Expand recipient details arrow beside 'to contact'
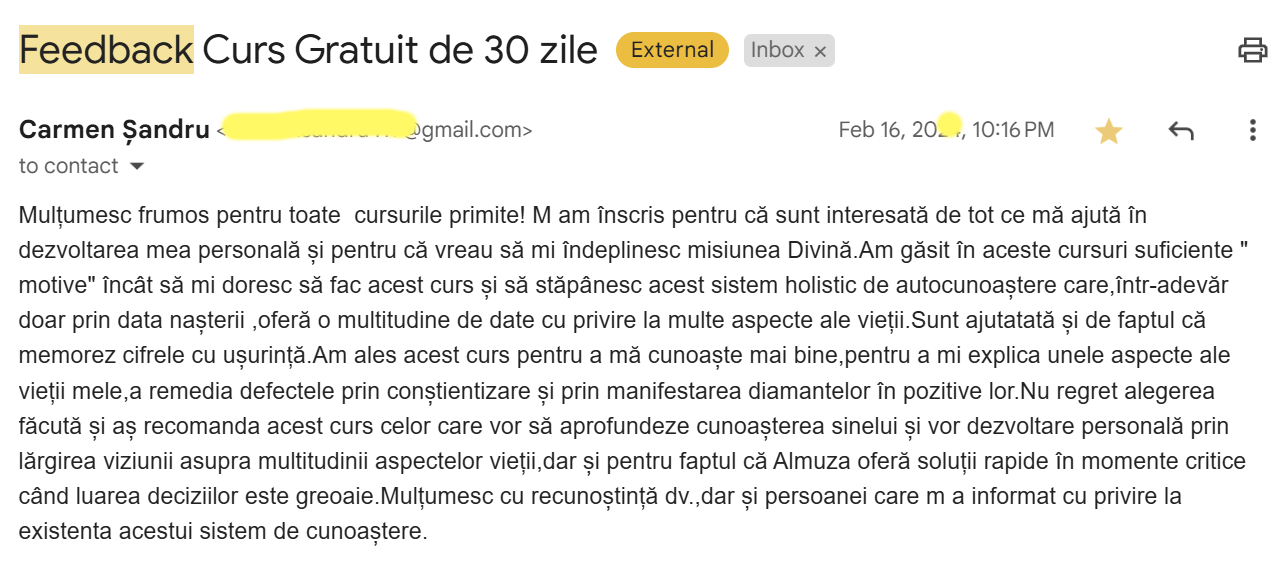Image resolution: width=1278 pixels, height=574 pixels. point(137,166)
